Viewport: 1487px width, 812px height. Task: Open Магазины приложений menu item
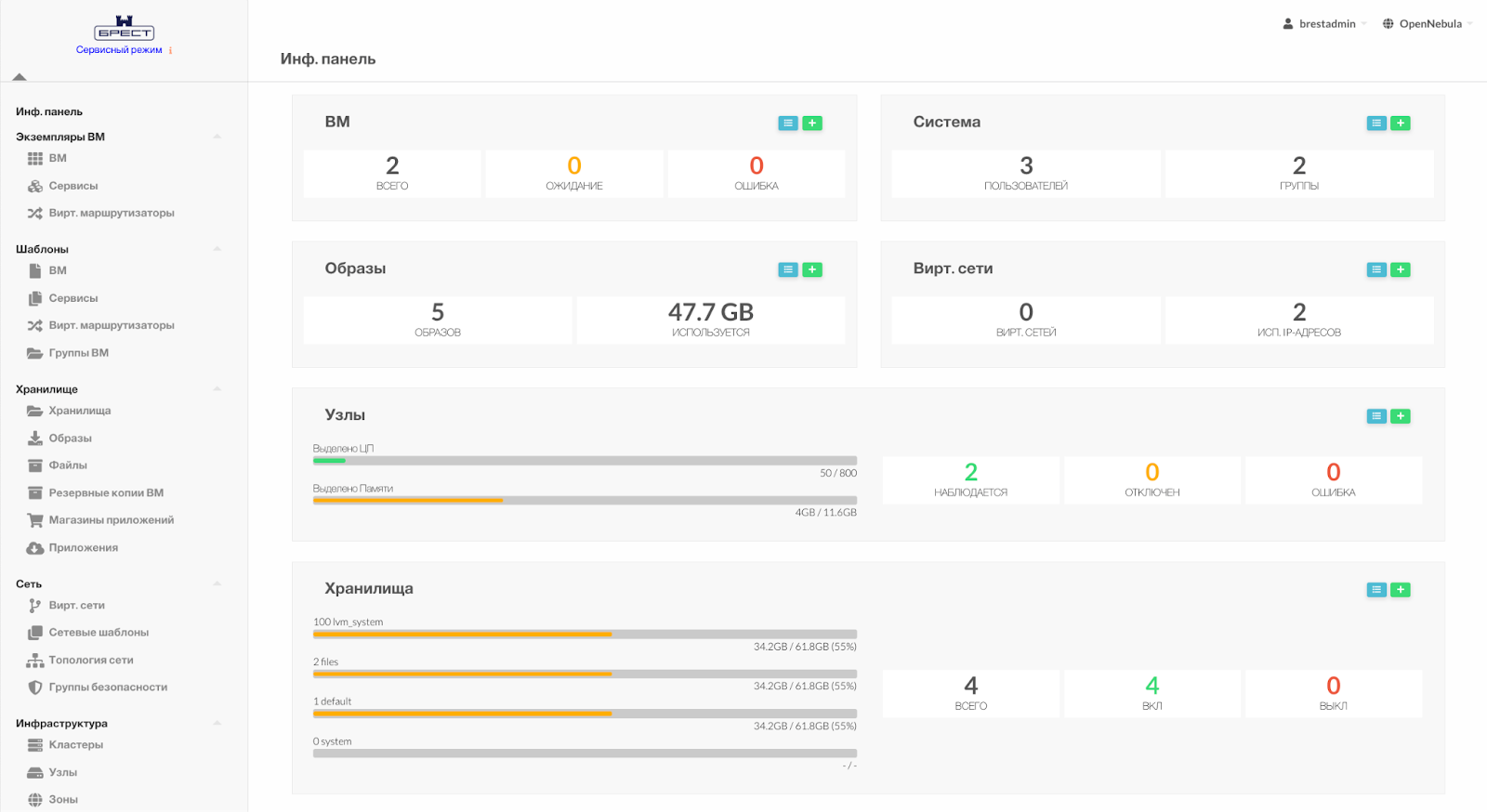tap(112, 520)
